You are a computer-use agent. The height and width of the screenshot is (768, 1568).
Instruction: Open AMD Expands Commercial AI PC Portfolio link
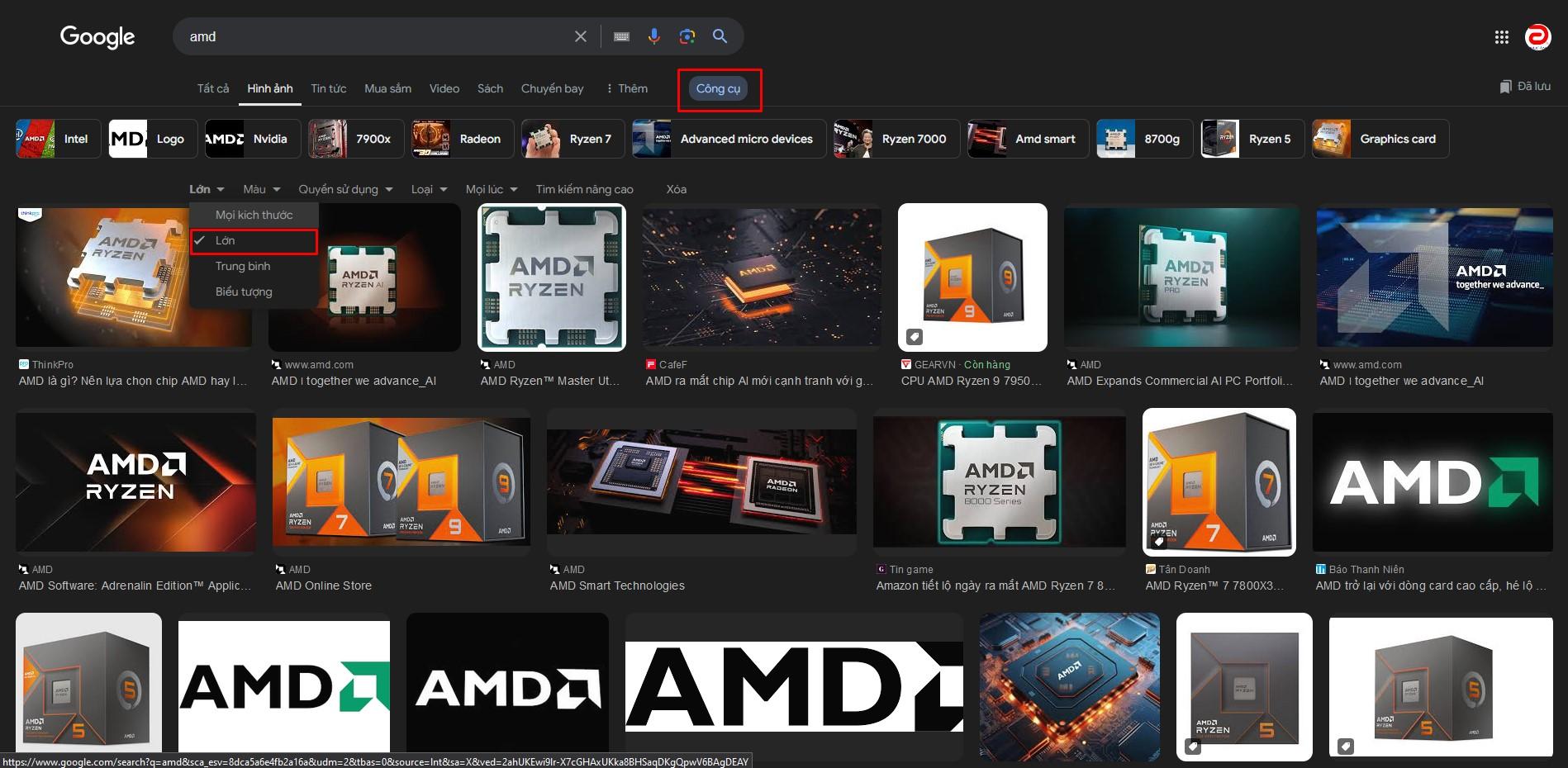[1180, 381]
